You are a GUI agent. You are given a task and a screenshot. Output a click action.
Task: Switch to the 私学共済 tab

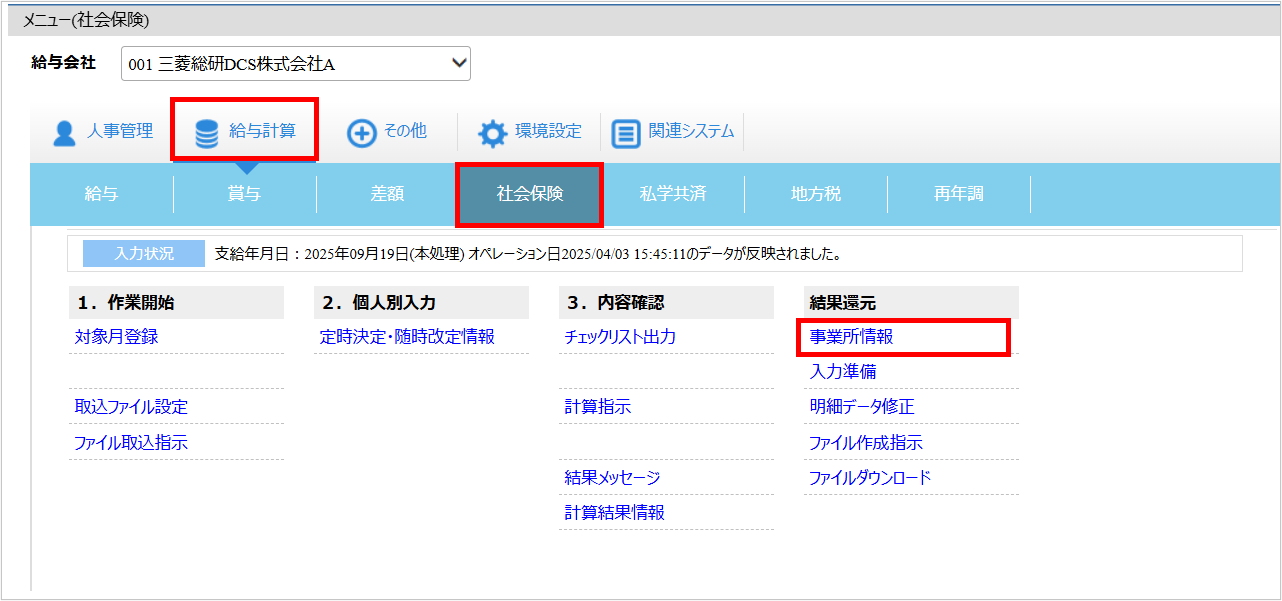pos(673,194)
